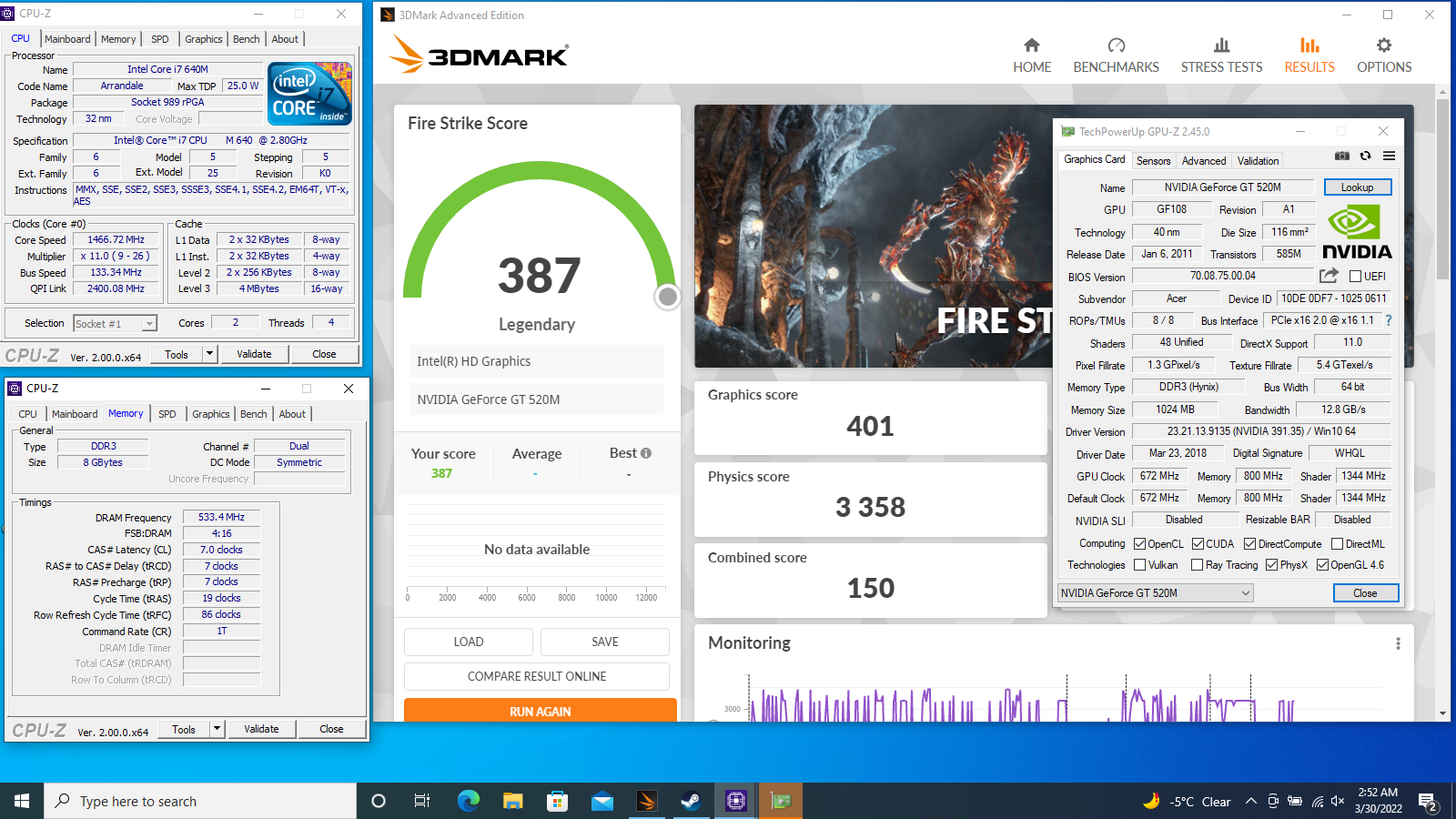Open Options gear icon in 3DMark
The width and height of the screenshot is (1456, 819).
point(1384,45)
